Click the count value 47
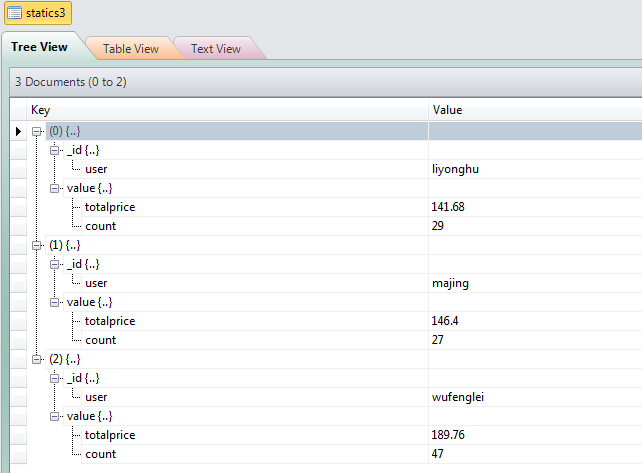642x473 pixels. pos(437,453)
